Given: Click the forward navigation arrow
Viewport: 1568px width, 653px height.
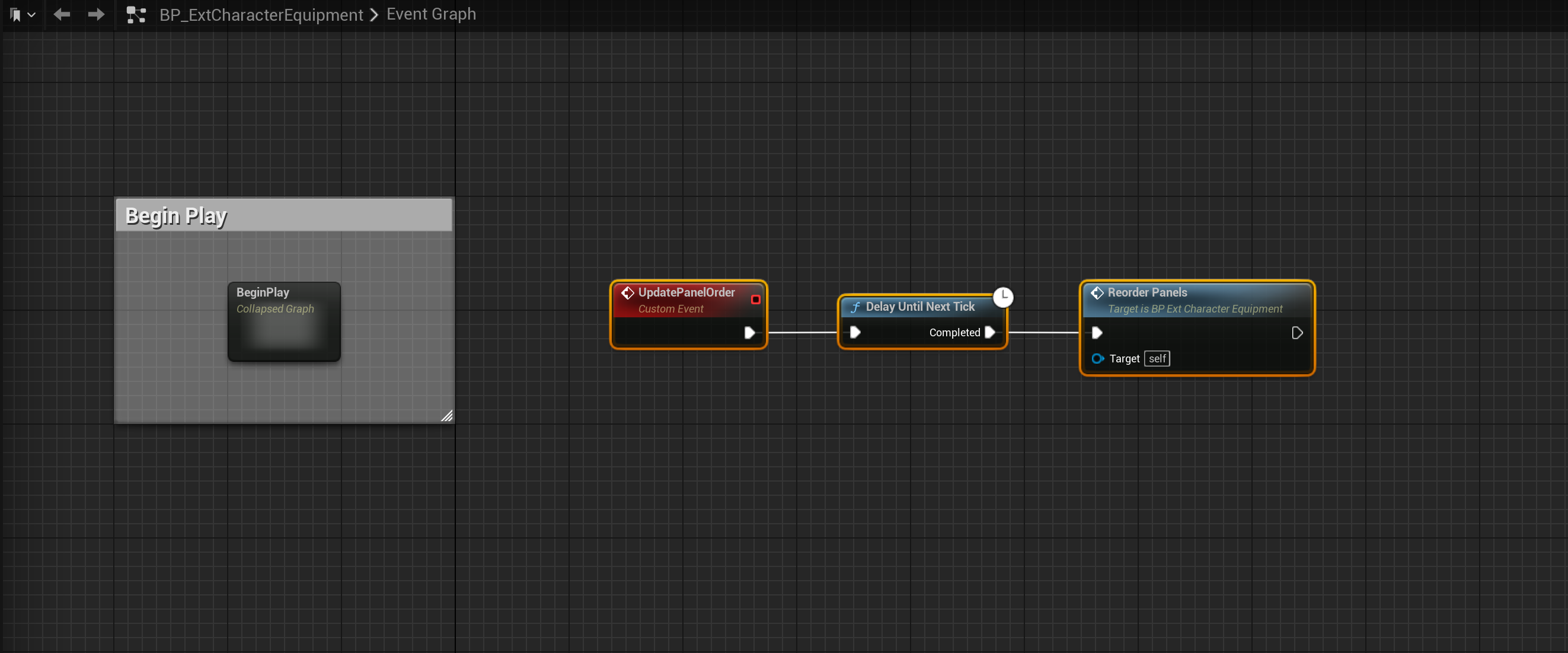Looking at the screenshot, I should tap(95, 15).
